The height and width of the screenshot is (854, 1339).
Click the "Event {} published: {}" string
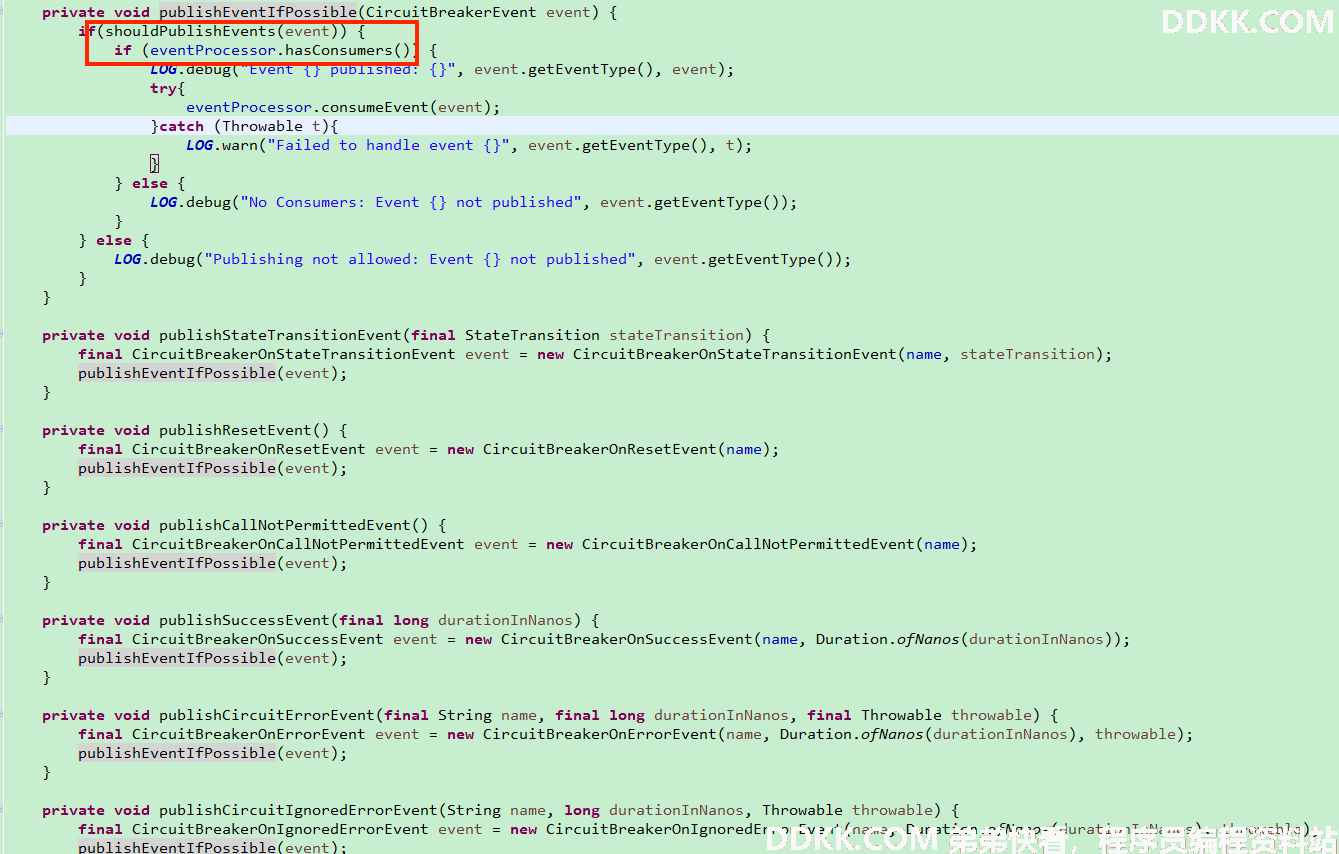click(x=347, y=69)
